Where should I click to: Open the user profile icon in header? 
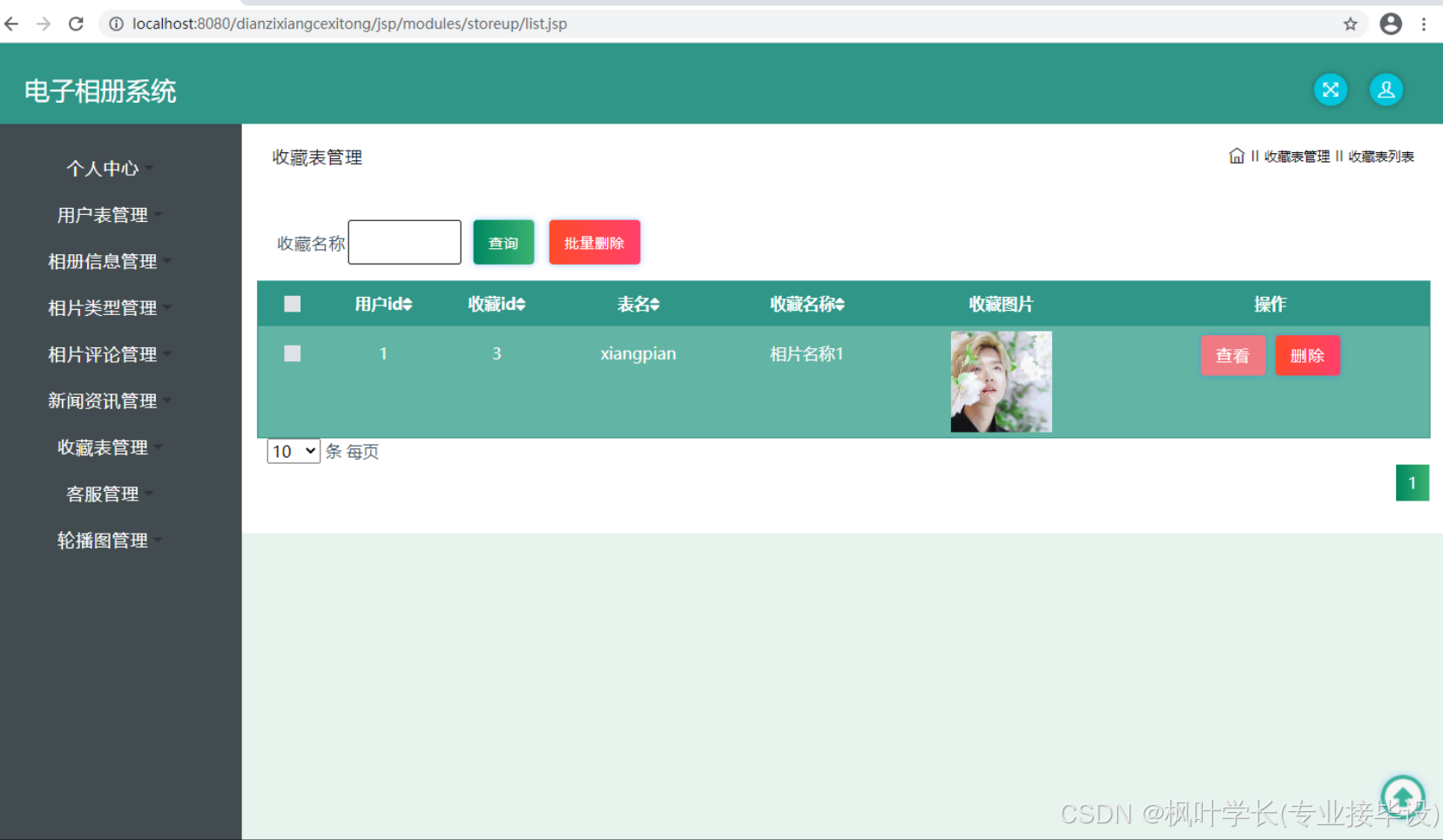point(1386,90)
